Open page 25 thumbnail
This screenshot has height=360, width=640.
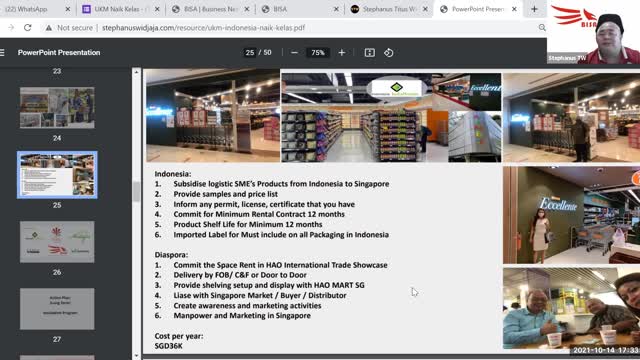tap(57, 175)
